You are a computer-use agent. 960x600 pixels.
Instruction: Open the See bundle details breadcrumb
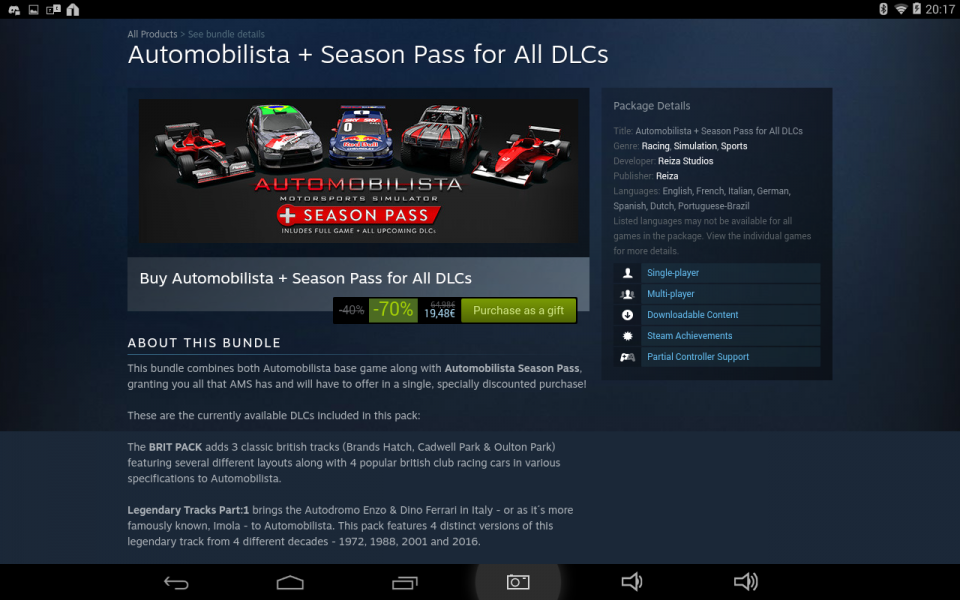(x=226, y=34)
